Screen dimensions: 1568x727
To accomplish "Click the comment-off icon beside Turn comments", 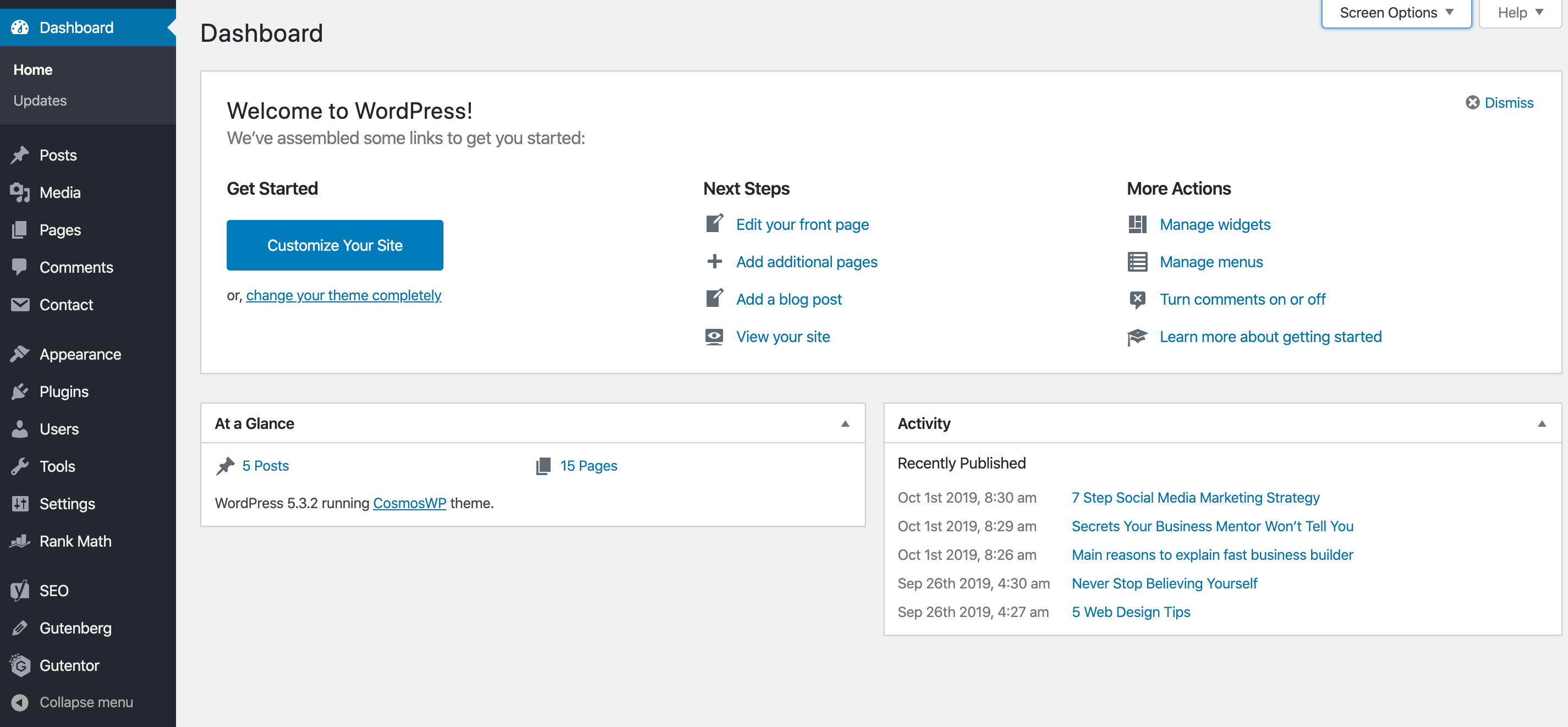I will point(1137,299).
